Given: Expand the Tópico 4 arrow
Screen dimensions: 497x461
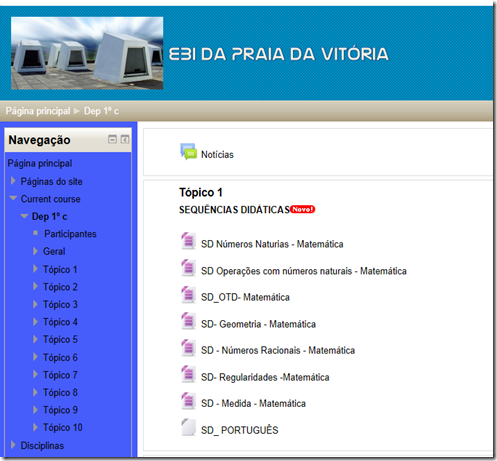Looking at the screenshot, I should [35, 322].
